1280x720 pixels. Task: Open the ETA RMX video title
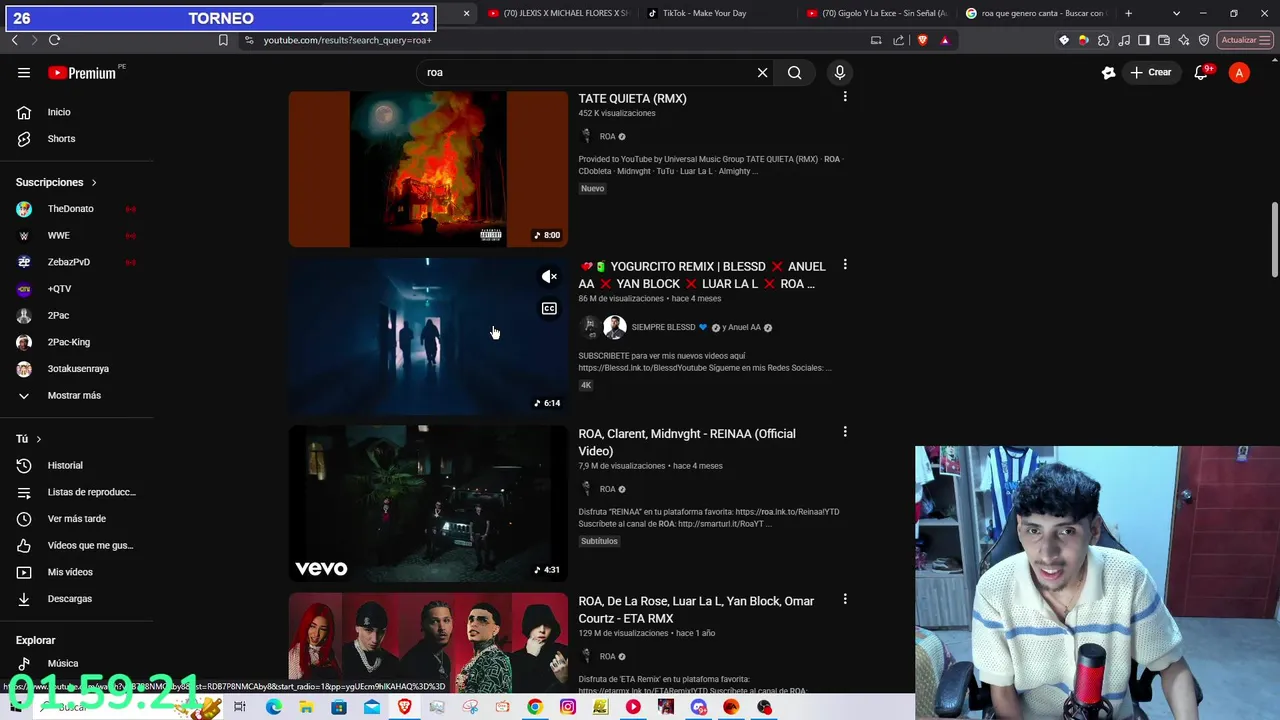click(x=696, y=609)
